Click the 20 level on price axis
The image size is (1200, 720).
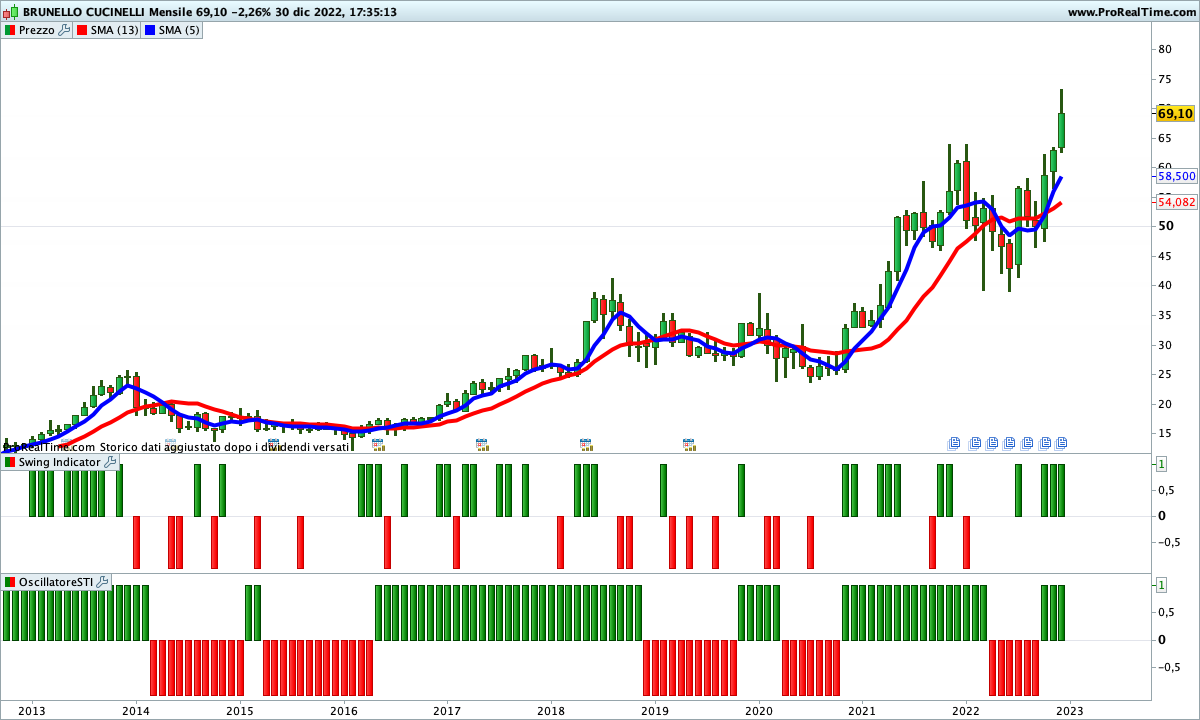point(1164,404)
